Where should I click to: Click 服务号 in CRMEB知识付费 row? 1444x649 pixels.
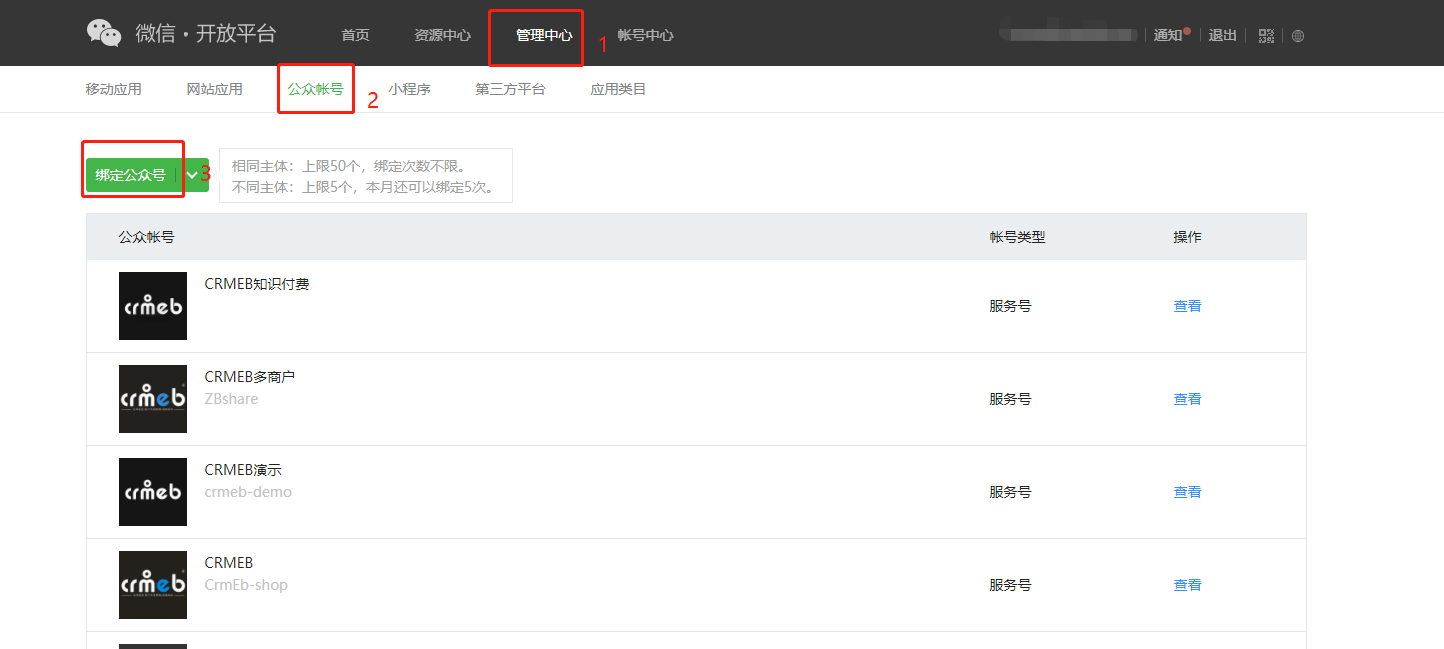click(1010, 306)
